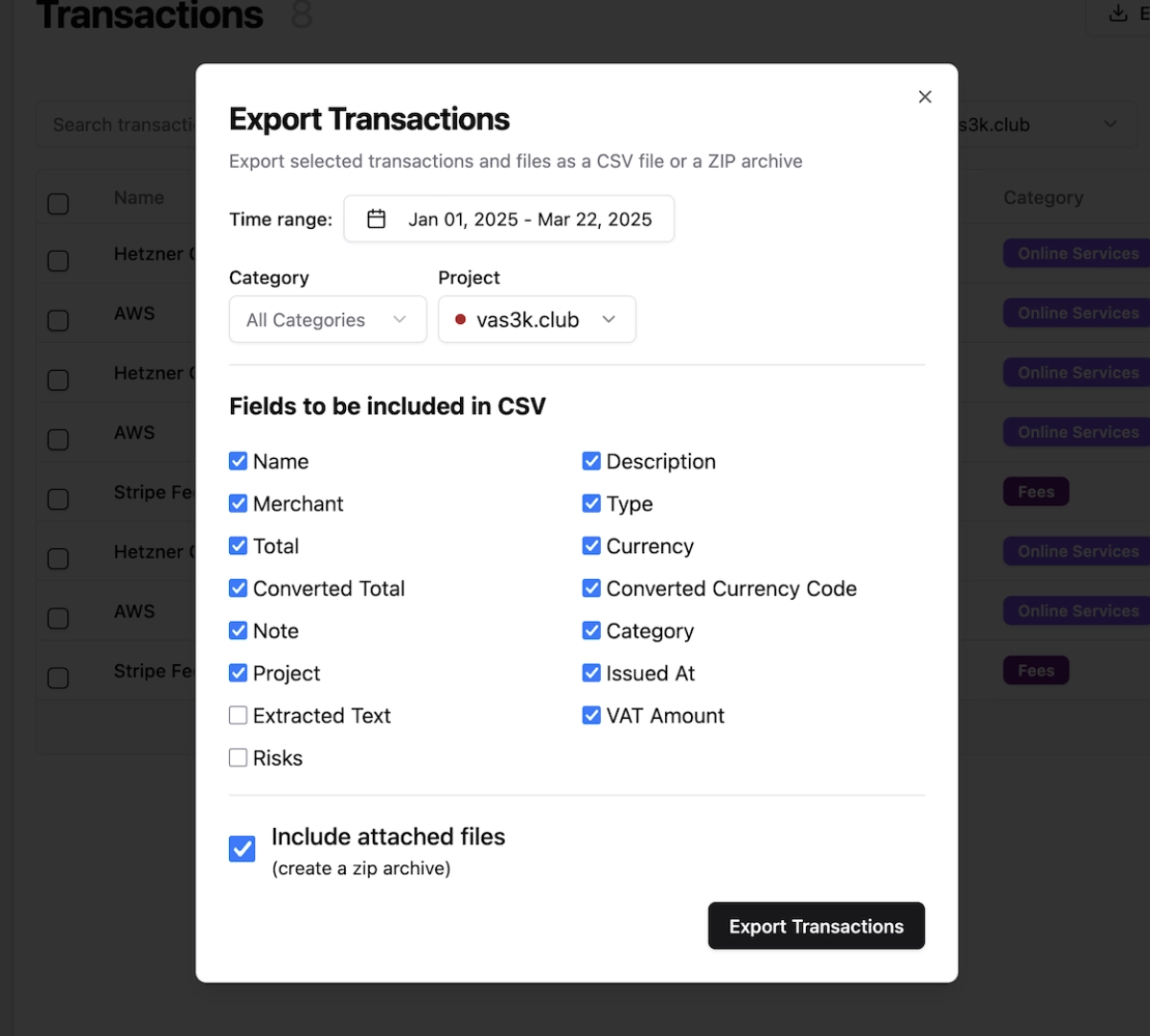Toggle off the Issued At checkbox
Viewport: 1150px width, 1036px height.
click(591, 673)
